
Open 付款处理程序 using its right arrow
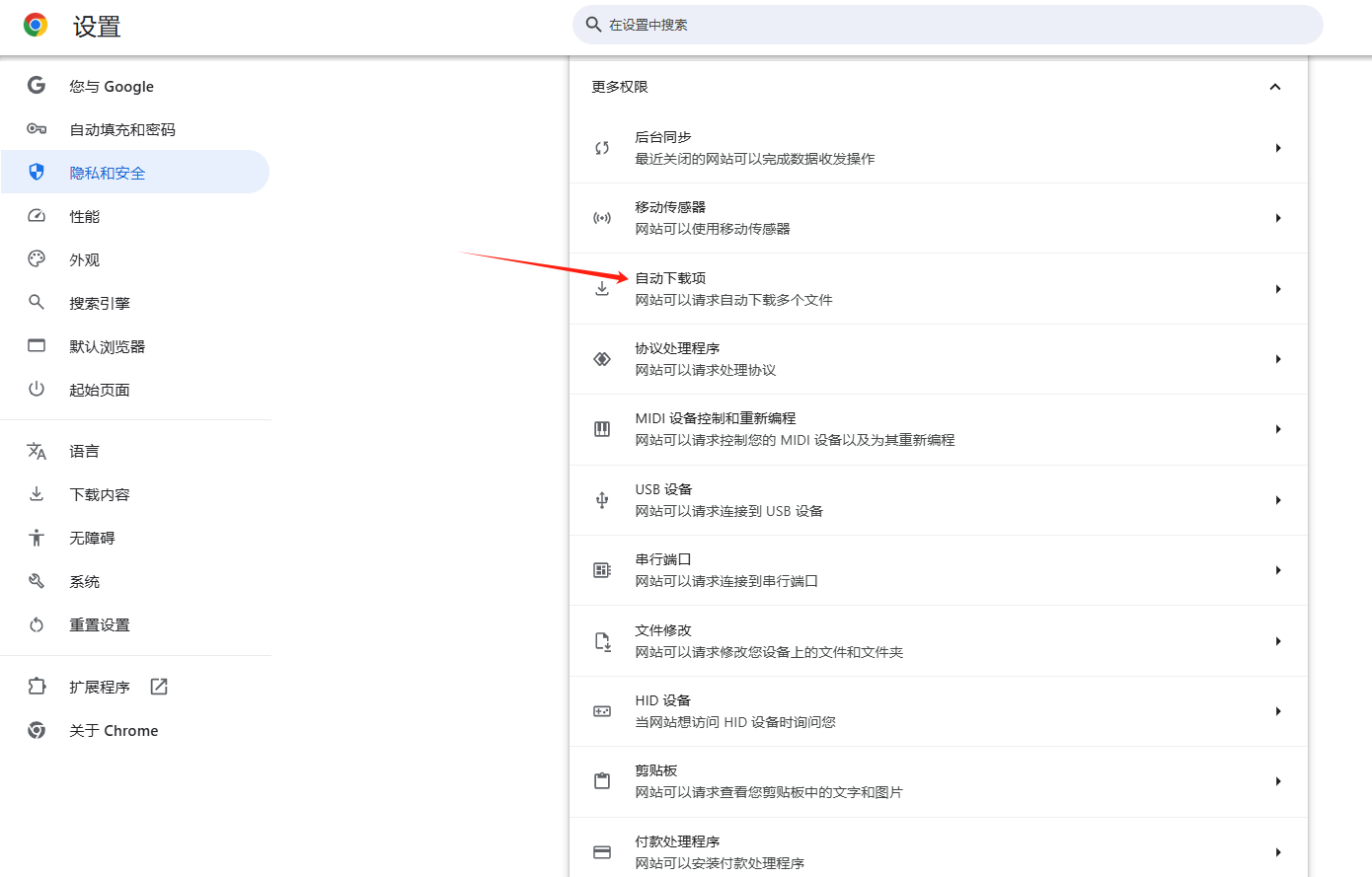click(1278, 852)
